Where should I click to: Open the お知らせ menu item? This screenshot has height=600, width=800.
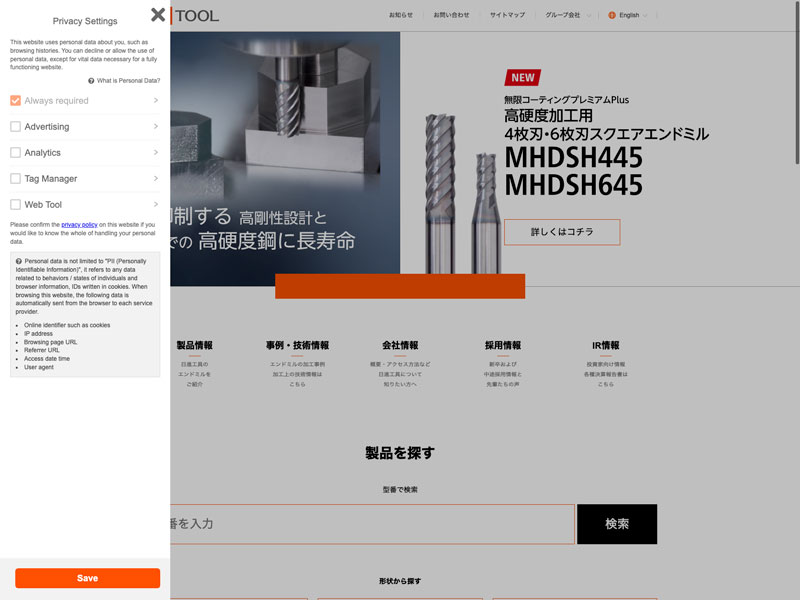400,15
